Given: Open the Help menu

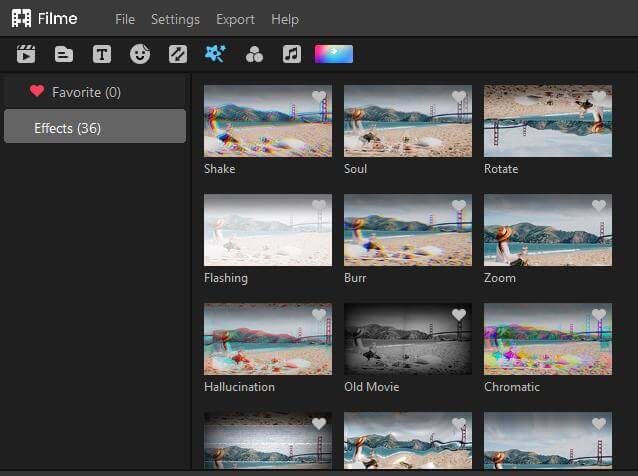Looking at the screenshot, I should (285, 19).
